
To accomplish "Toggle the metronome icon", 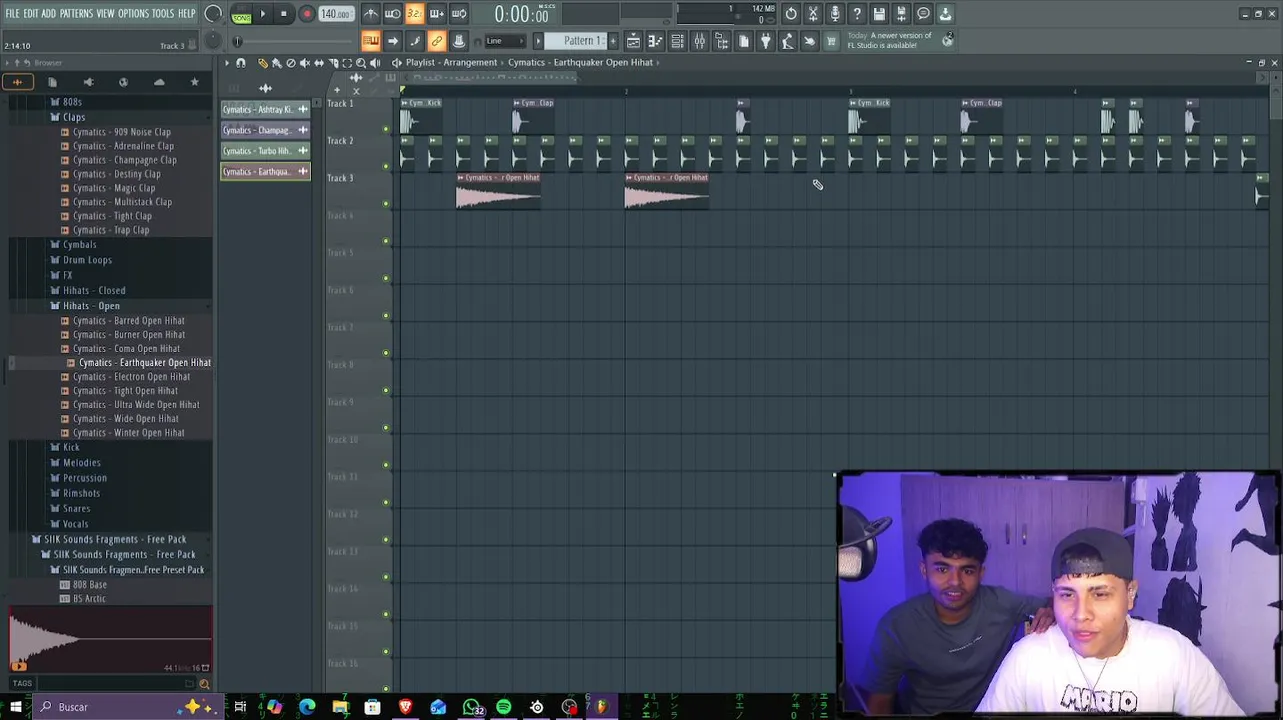I will point(371,14).
